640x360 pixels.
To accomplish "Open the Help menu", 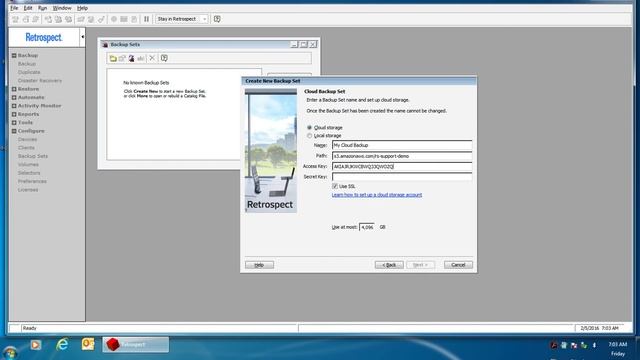I will [82, 8].
